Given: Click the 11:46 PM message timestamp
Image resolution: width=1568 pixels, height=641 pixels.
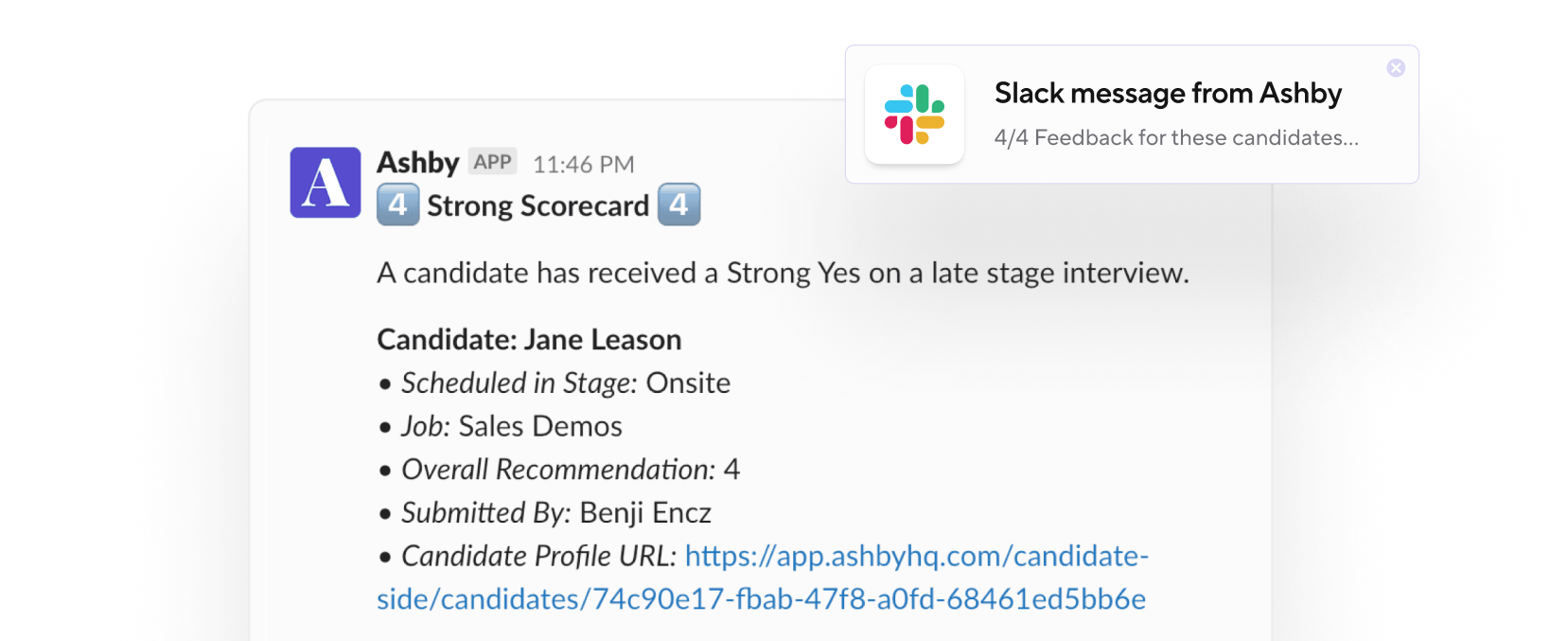Looking at the screenshot, I should 583,165.
